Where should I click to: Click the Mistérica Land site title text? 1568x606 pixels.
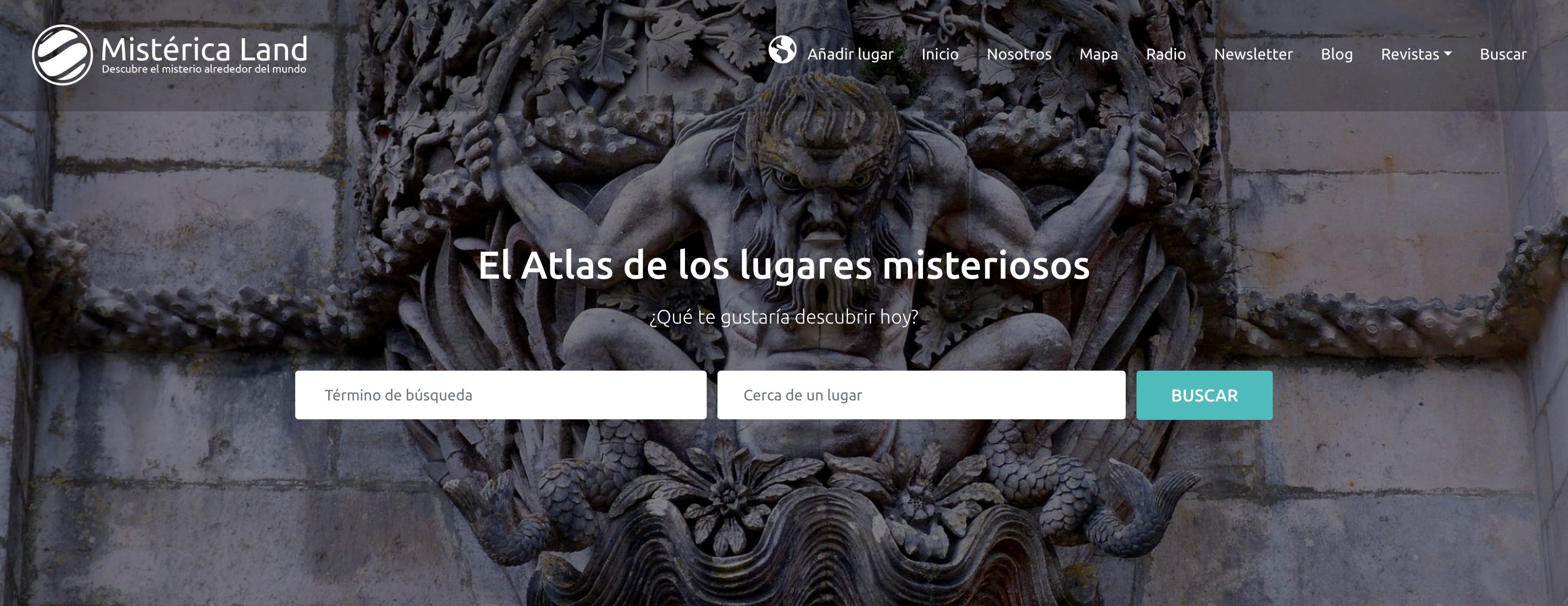(x=204, y=49)
